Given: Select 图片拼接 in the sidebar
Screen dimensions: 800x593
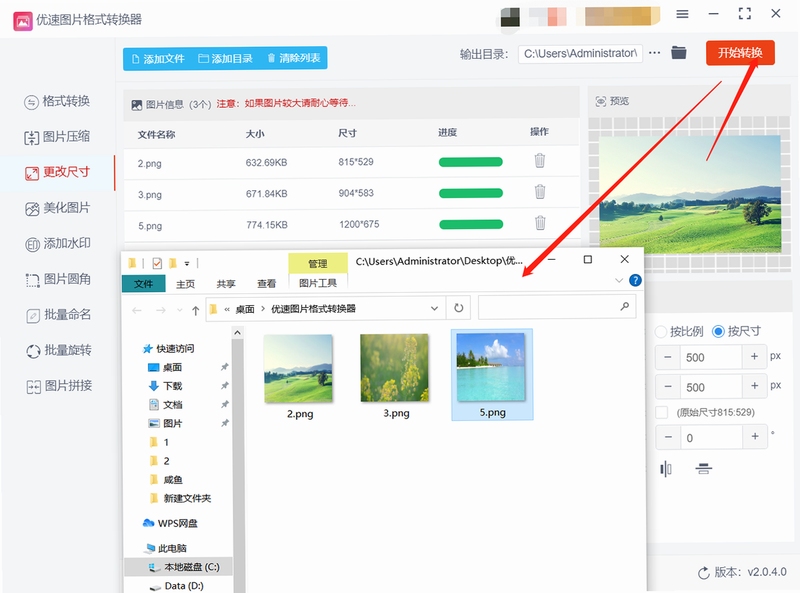Looking at the screenshot, I should (59, 386).
